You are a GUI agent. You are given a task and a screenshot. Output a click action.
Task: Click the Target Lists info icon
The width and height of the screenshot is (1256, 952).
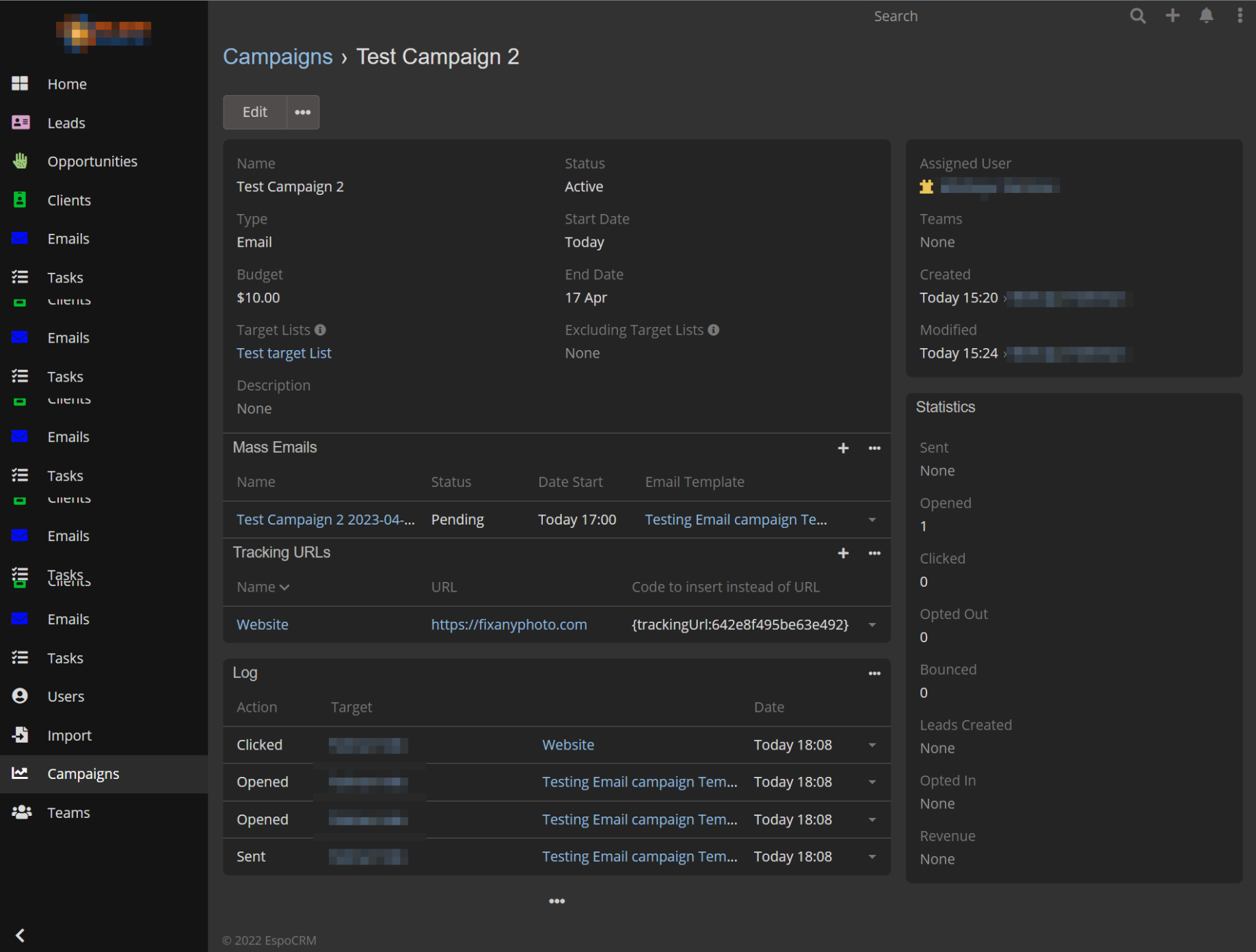point(320,330)
